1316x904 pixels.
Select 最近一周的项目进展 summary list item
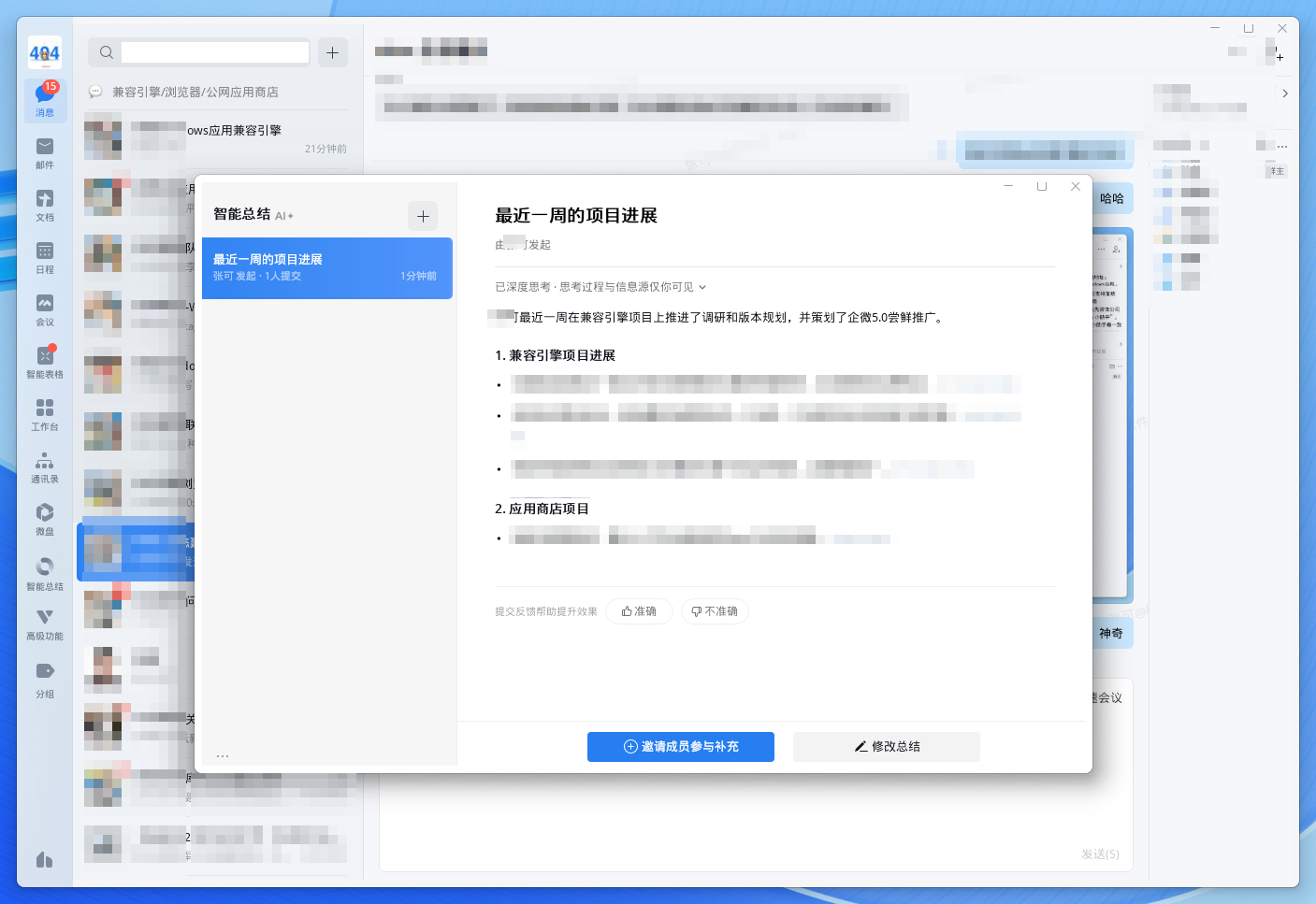click(327, 268)
